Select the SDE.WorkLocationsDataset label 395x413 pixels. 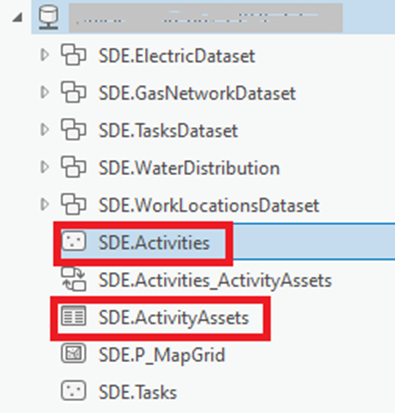(x=209, y=205)
